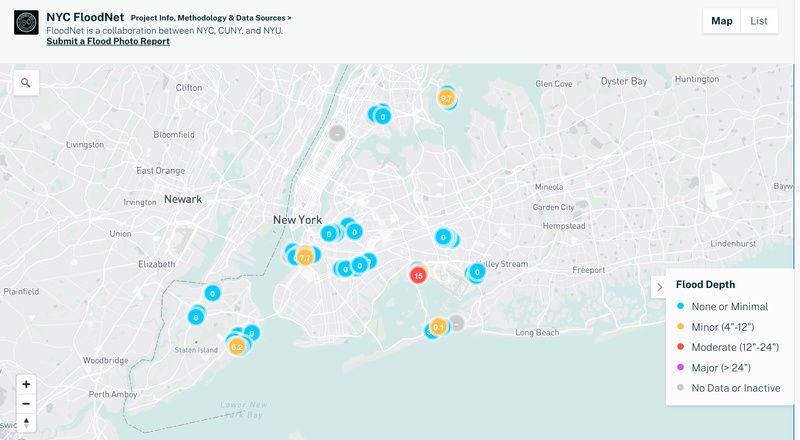Click the orange 9.1 sensor marker
Image resolution: width=800 pixels, height=440 pixels.
(438, 326)
